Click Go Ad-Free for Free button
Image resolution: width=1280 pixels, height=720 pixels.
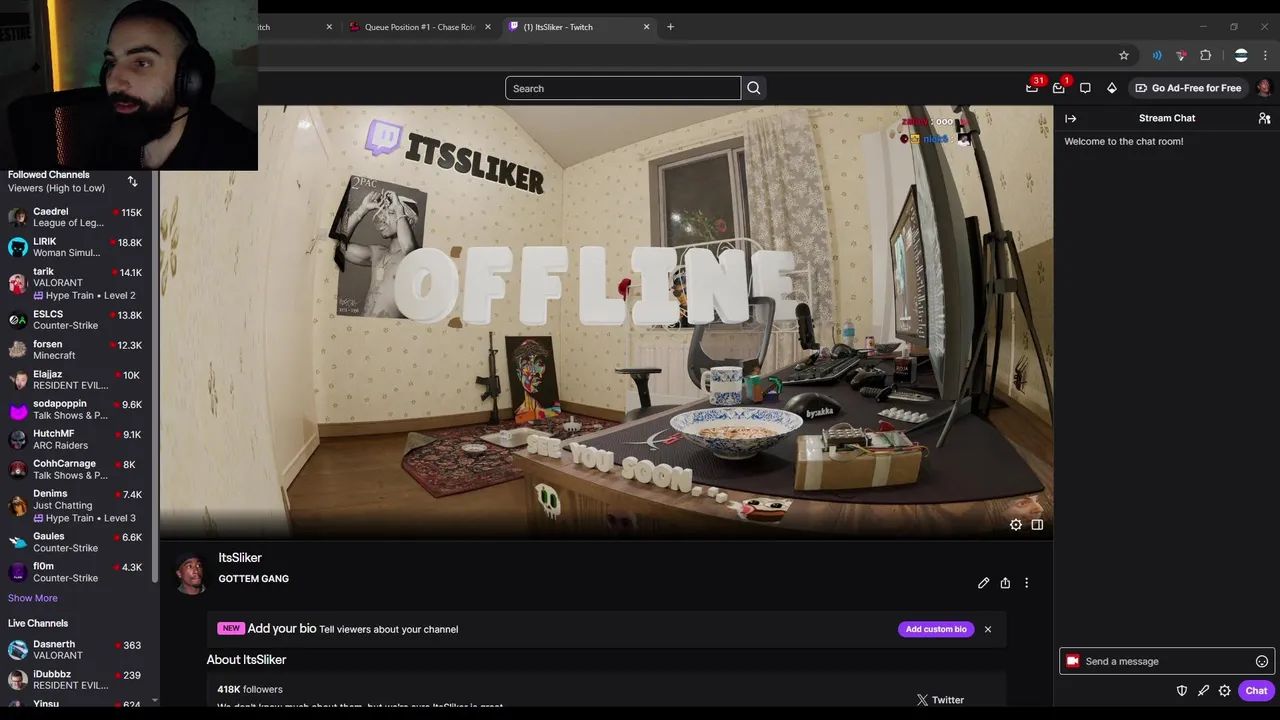pyautogui.click(x=1188, y=88)
